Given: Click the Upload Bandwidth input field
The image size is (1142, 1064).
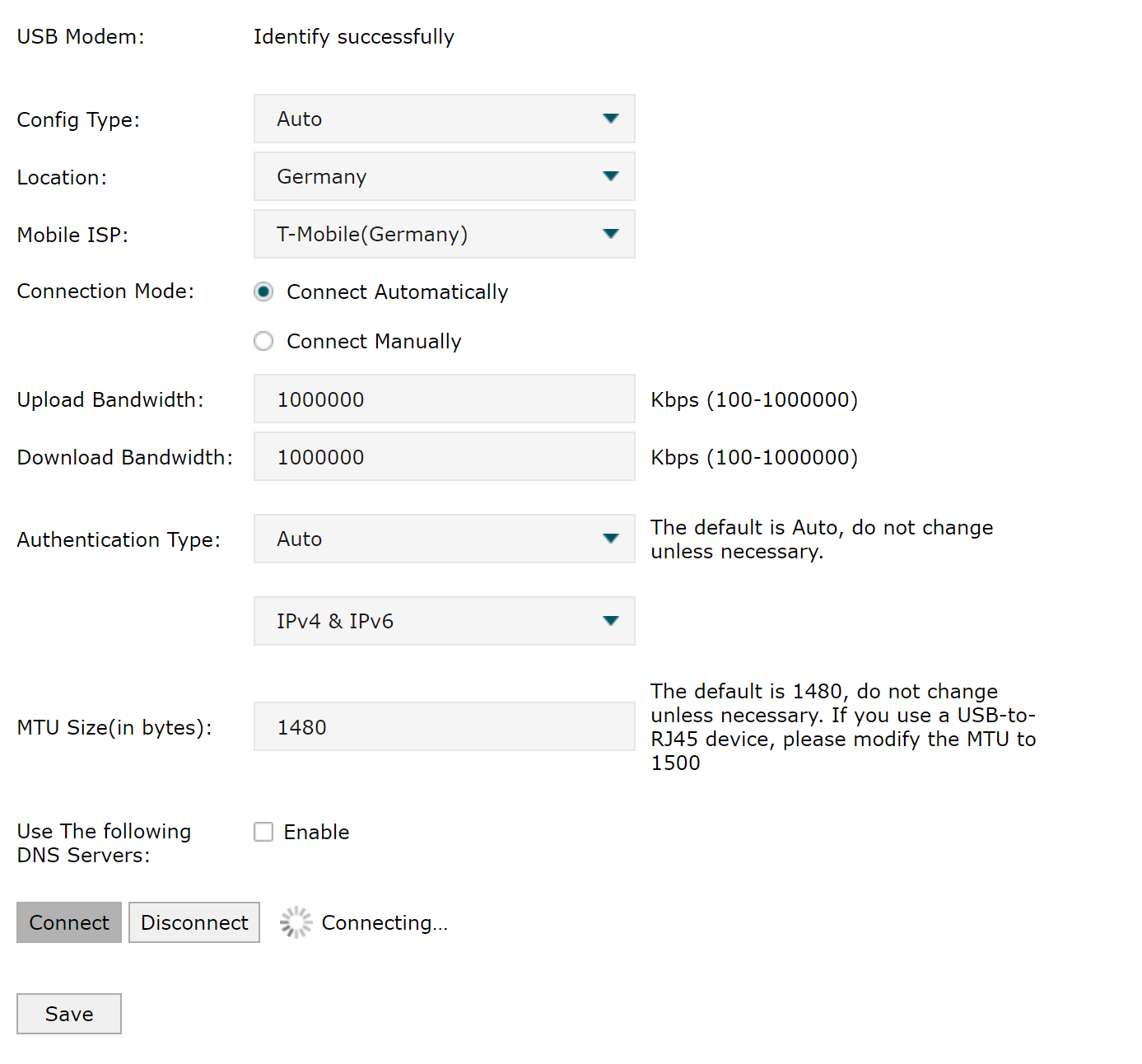Looking at the screenshot, I should point(445,399).
